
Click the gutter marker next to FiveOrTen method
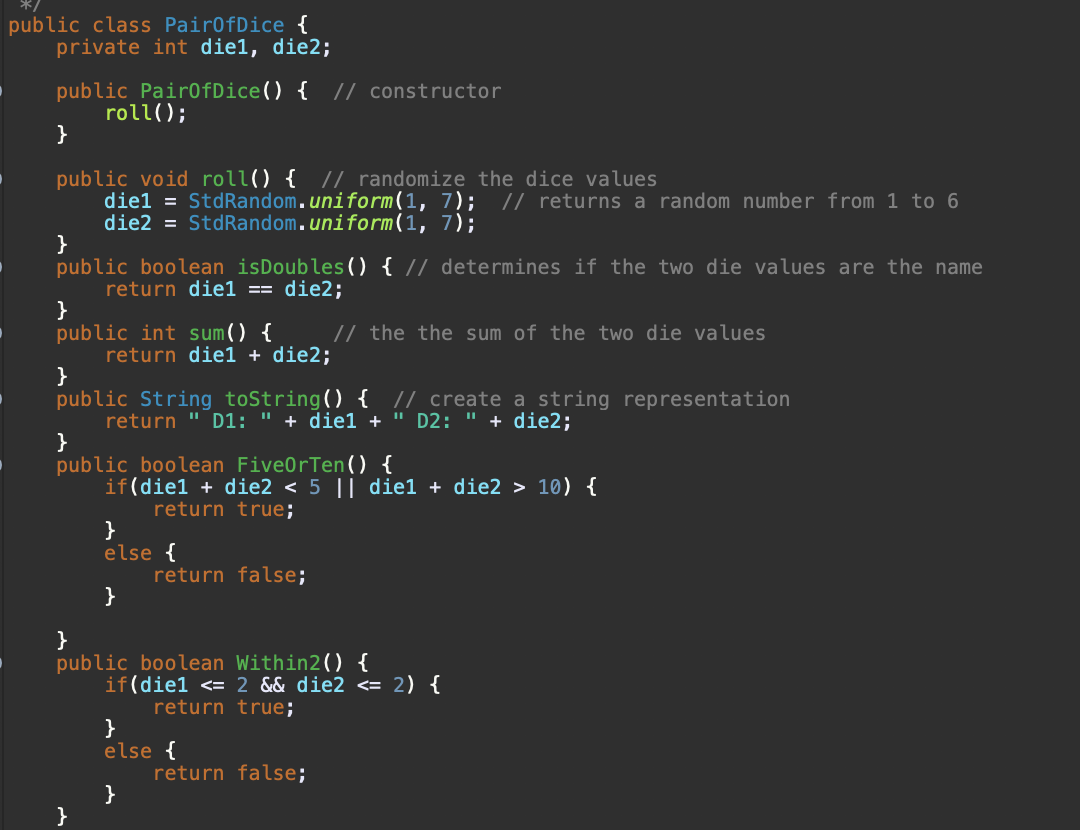[x=3, y=465]
